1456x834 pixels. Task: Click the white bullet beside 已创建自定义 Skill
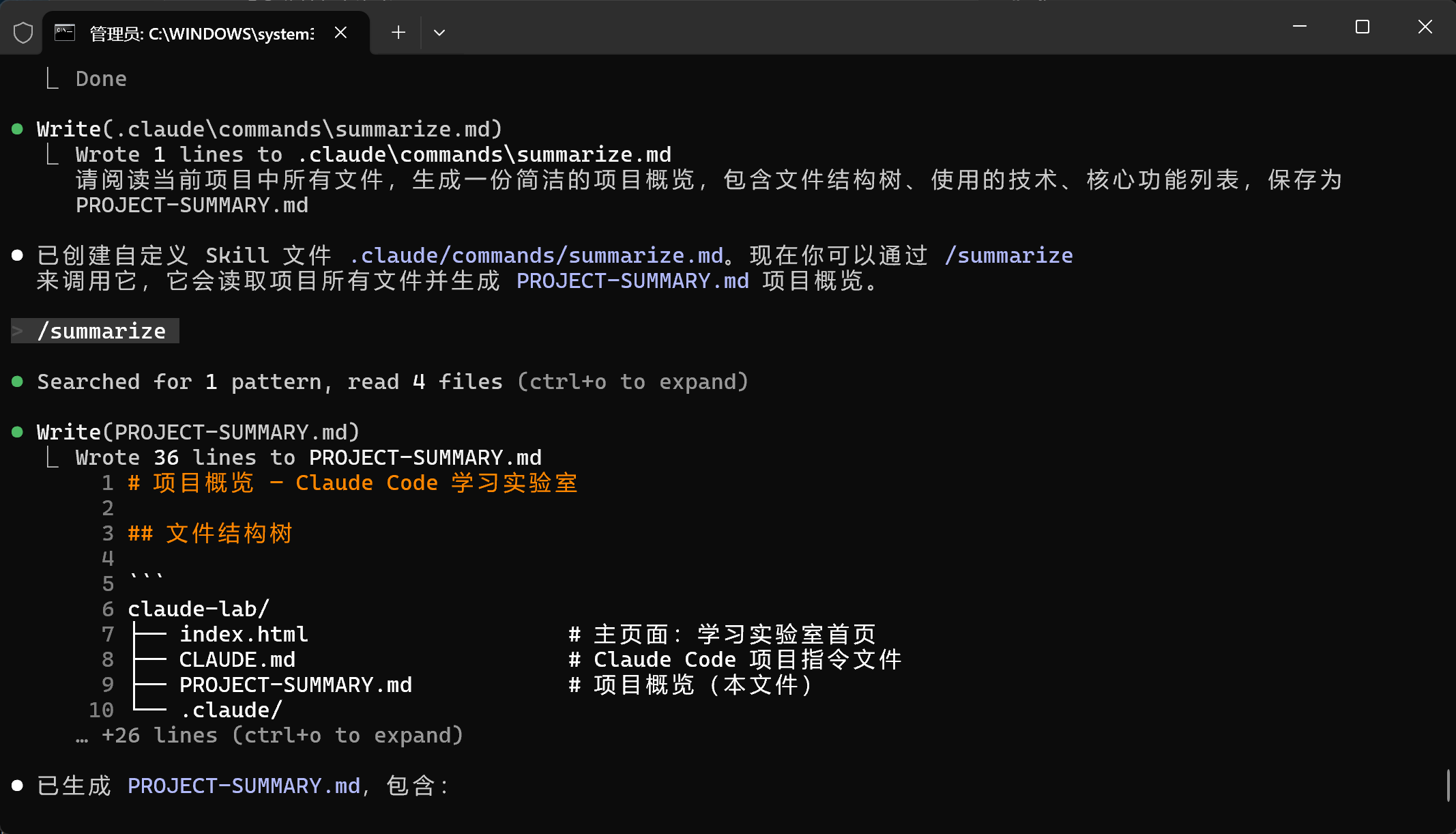(18, 255)
